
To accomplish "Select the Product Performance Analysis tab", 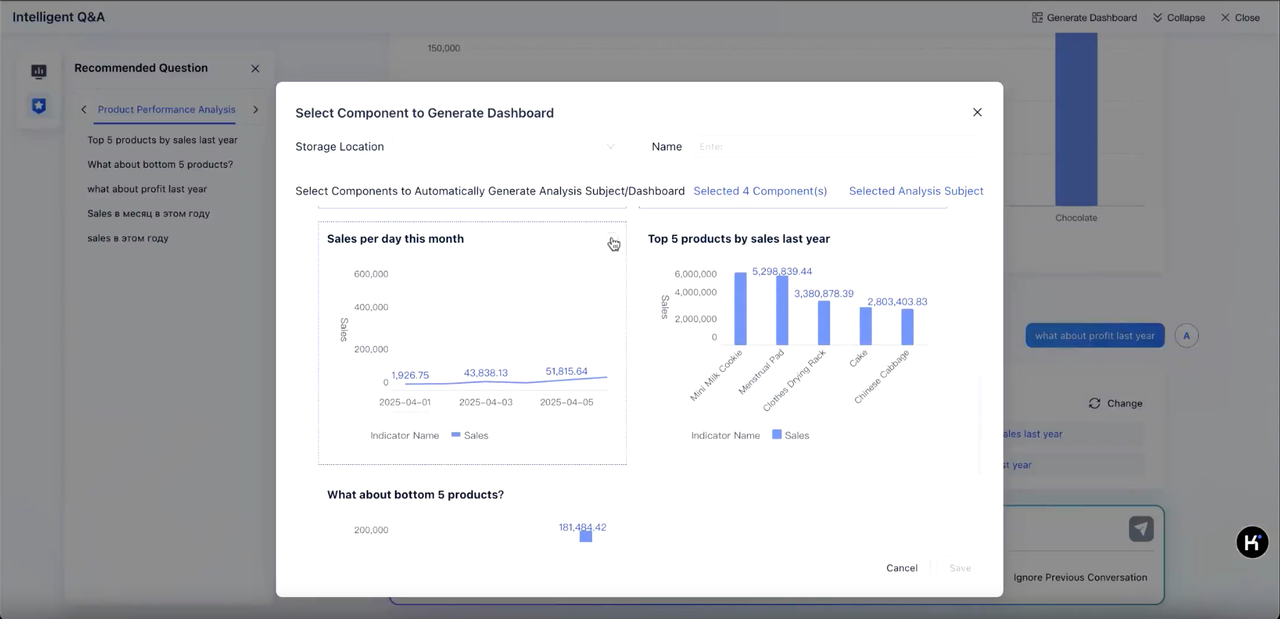I will tap(167, 110).
